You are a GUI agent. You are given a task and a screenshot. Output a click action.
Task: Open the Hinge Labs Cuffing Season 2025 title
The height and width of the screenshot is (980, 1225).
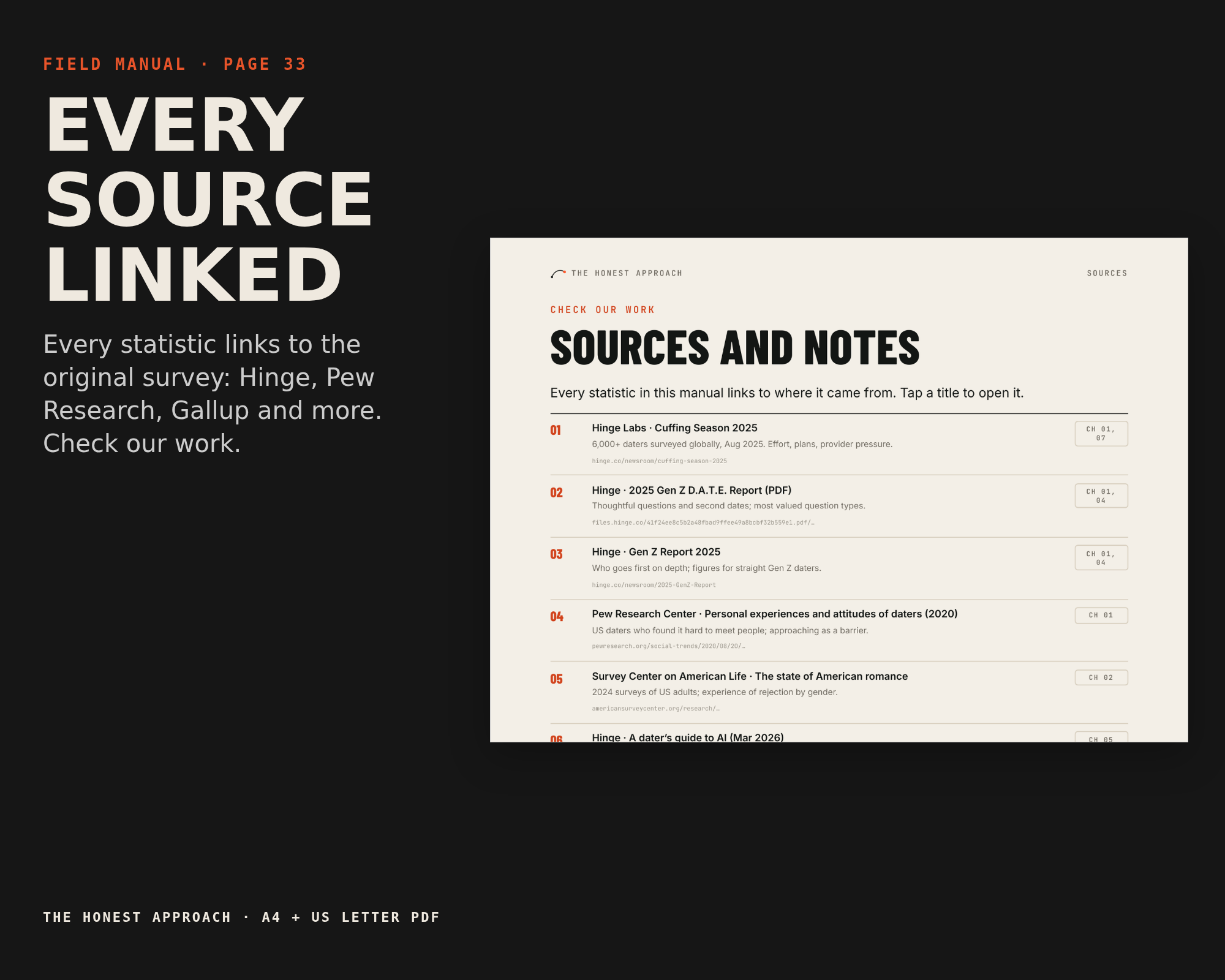click(x=674, y=428)
